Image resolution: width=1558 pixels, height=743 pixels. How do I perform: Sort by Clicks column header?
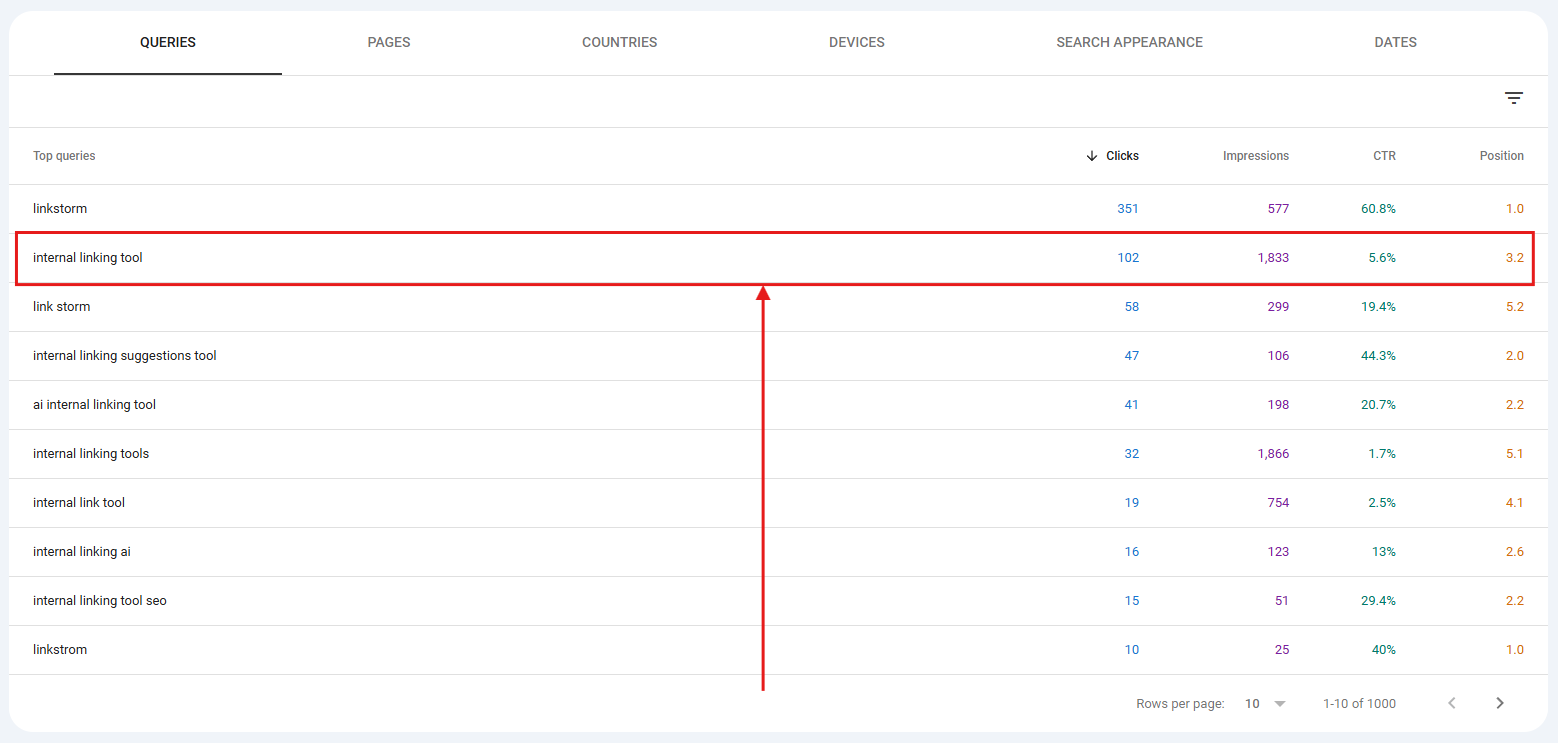click(1122, 156)
